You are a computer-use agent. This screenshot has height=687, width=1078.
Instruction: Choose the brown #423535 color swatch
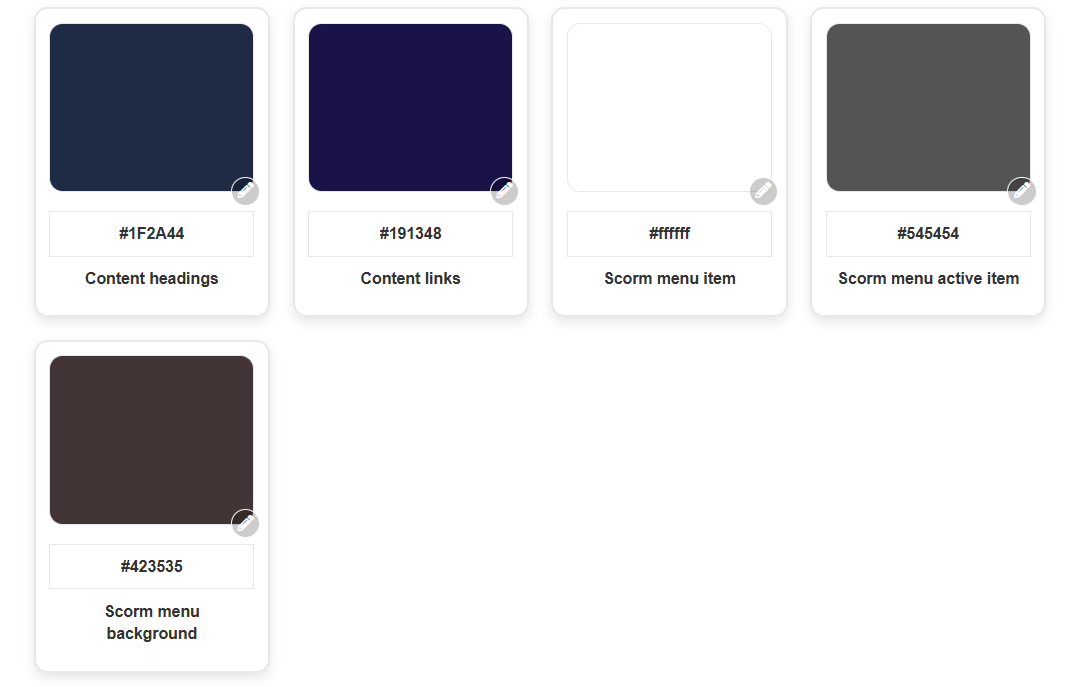point(151,439)
